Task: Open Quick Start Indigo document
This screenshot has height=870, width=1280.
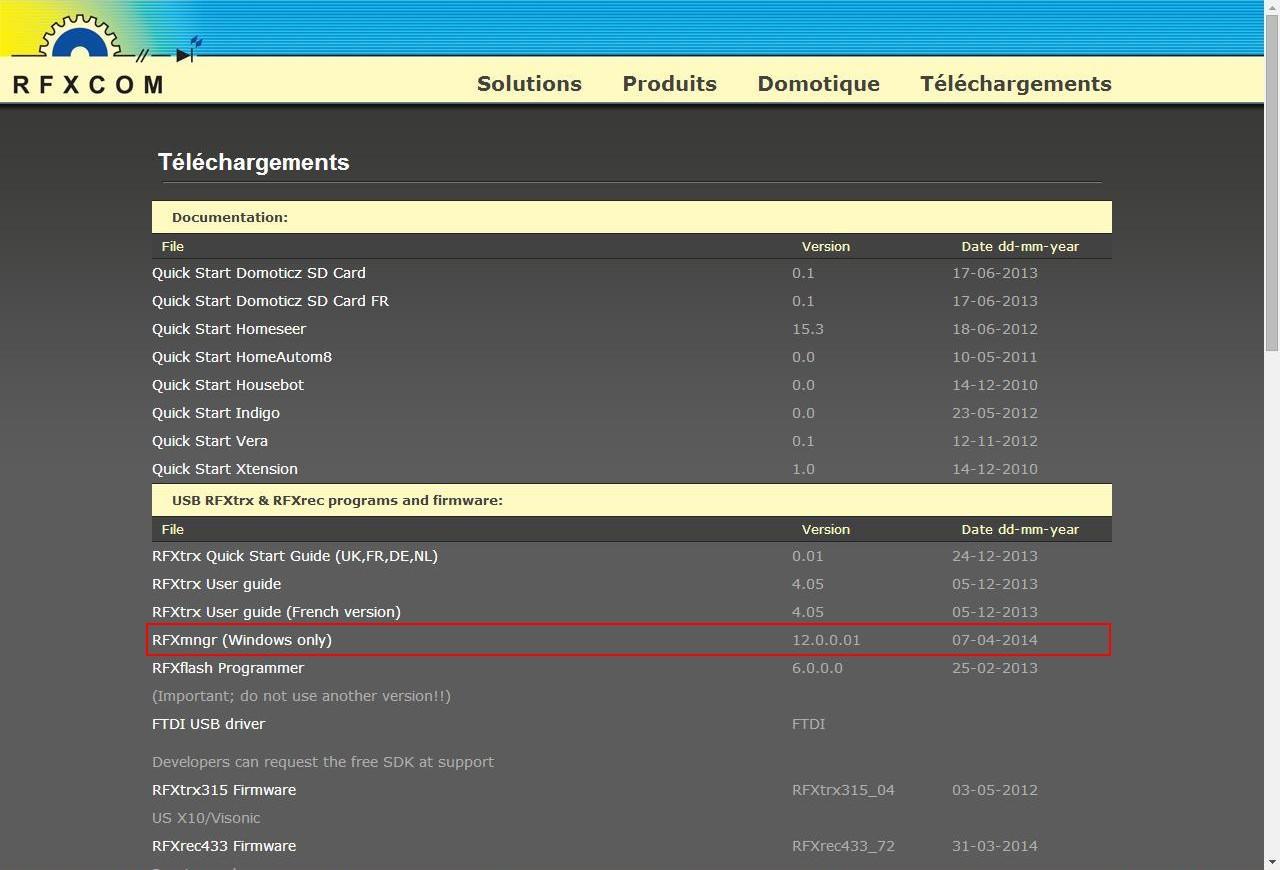Action: pyautogui.click(x=216, y=413)
